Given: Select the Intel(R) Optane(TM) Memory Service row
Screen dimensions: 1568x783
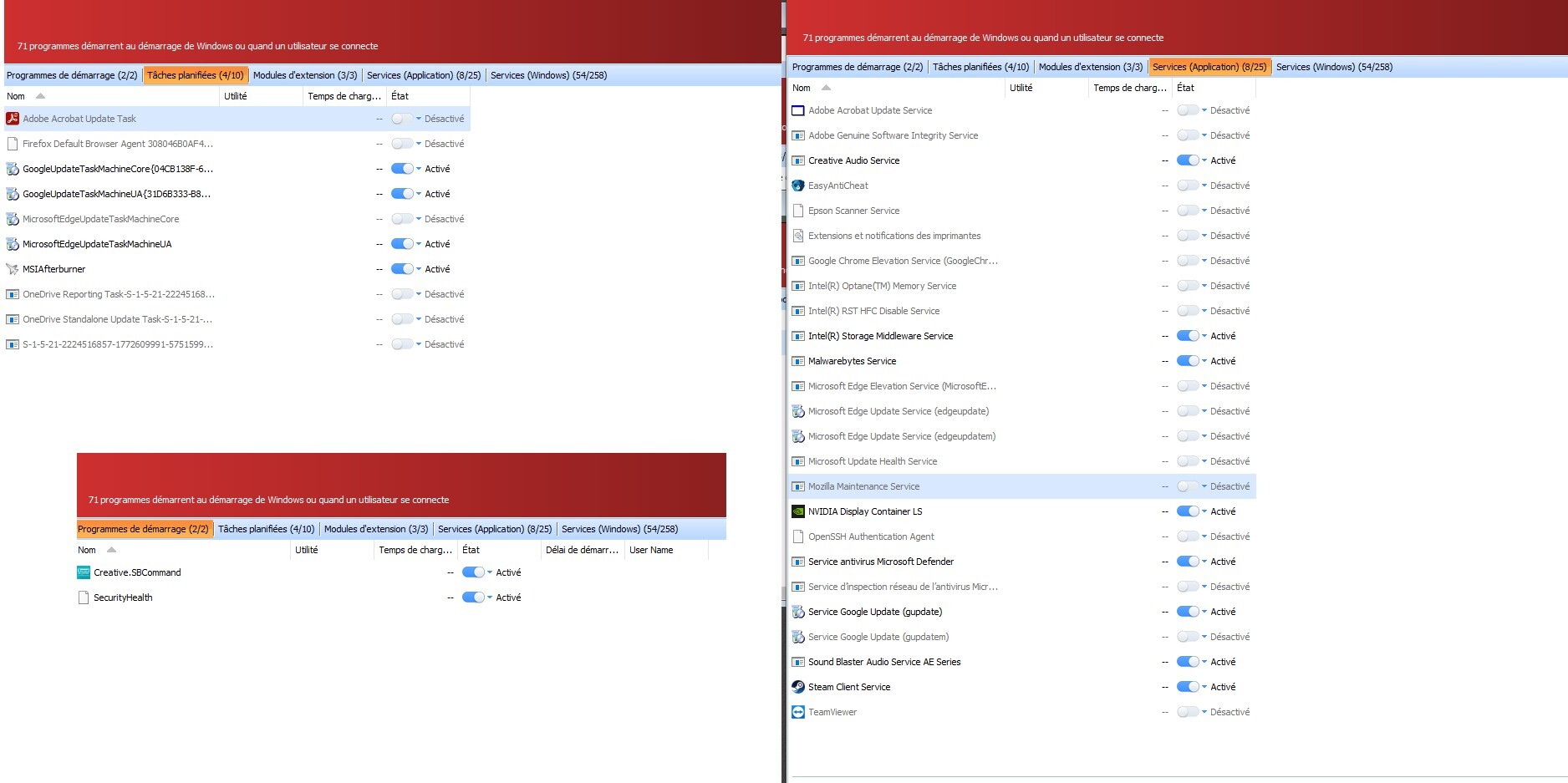Looking at the screenshot, I should coord(1021,286).
